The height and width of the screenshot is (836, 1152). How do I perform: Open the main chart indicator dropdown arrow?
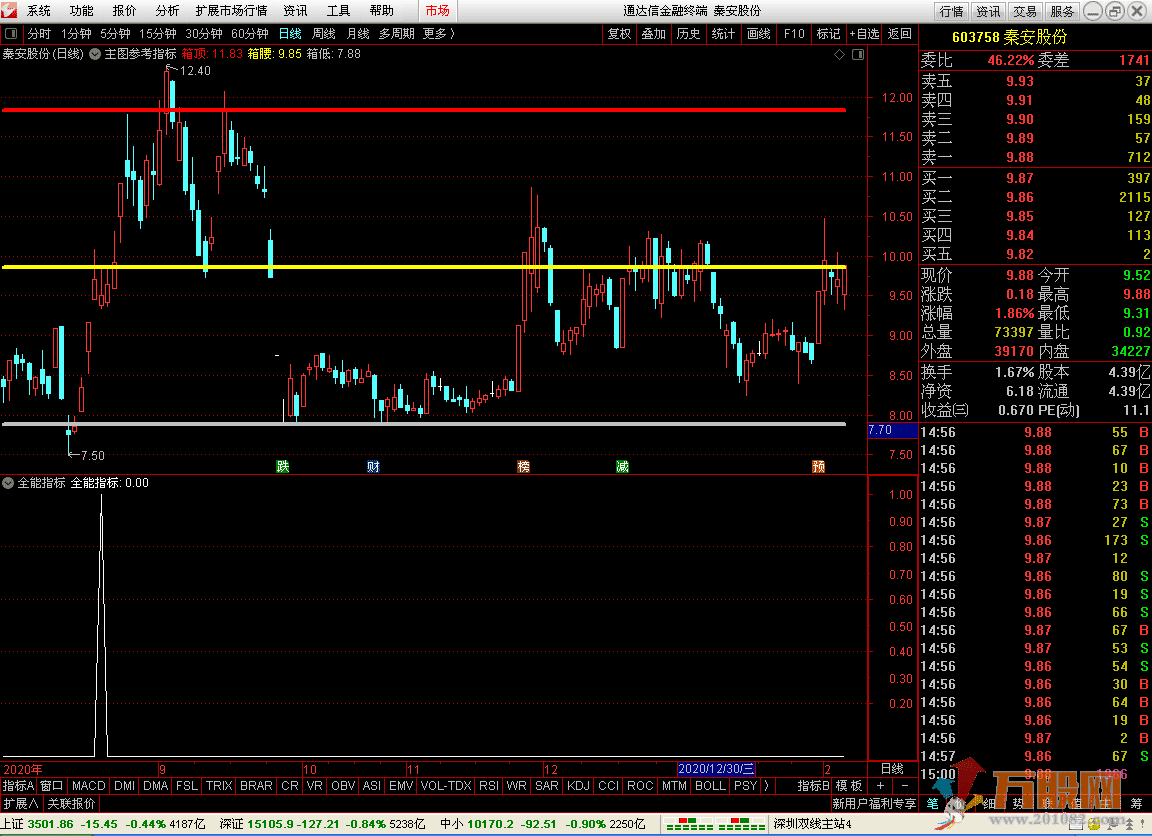(x=95, y=54)
